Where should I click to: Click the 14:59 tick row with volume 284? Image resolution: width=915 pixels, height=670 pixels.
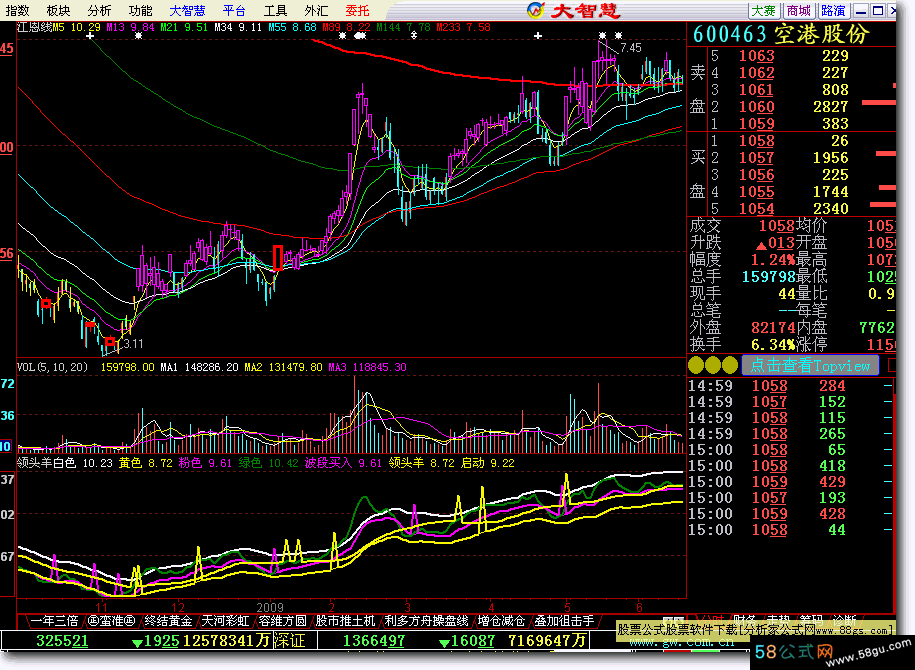click(790, 386)
